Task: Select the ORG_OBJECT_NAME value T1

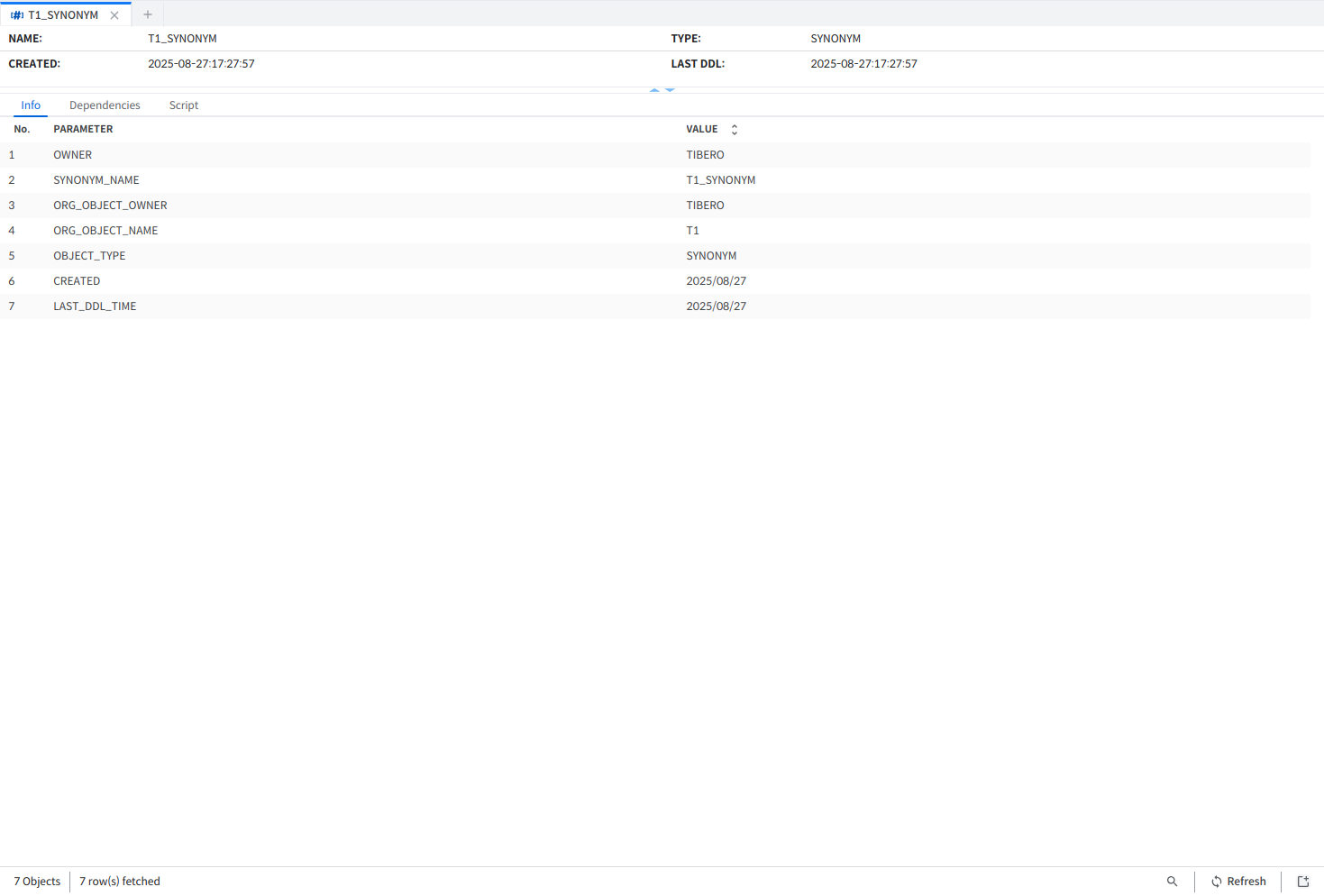Action: point(692,231)
